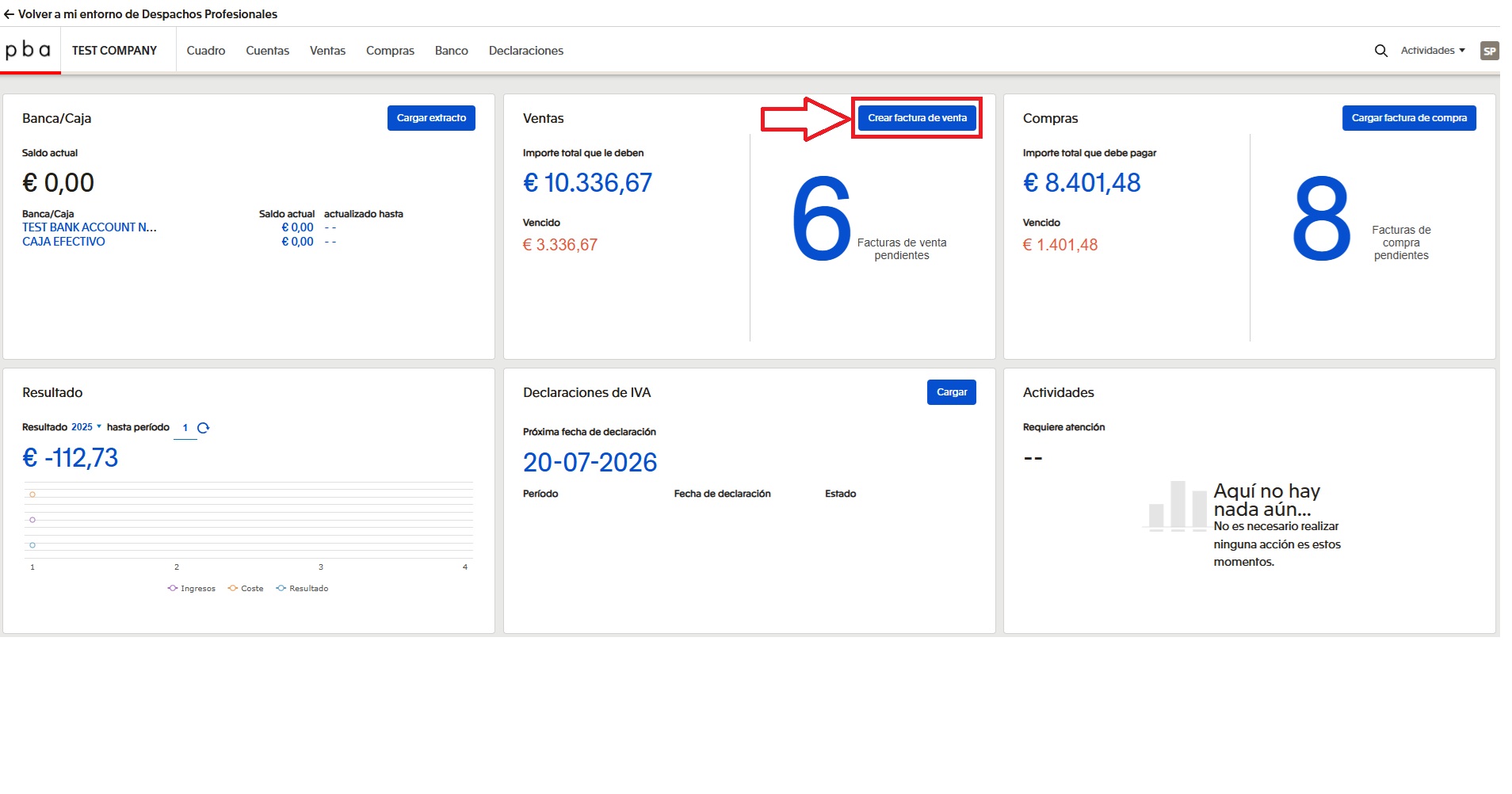Open the Ventas menu
Viewport: 1512px width, 794px height.
tap(327, 51)
